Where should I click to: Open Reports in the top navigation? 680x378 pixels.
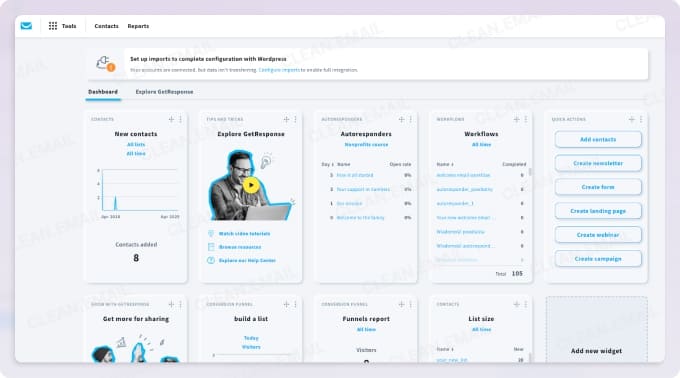pyautogui.click(x=138, y=26)
